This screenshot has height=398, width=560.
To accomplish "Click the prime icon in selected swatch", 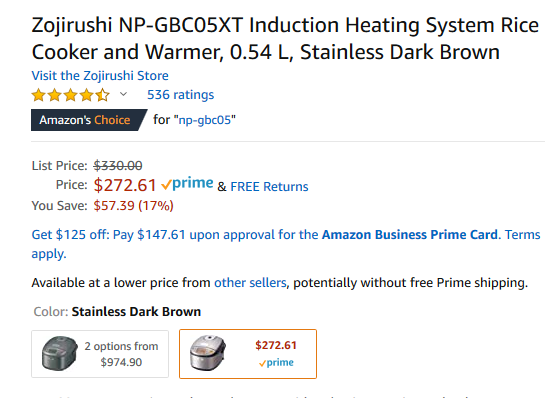I will (x=276, y=363).
